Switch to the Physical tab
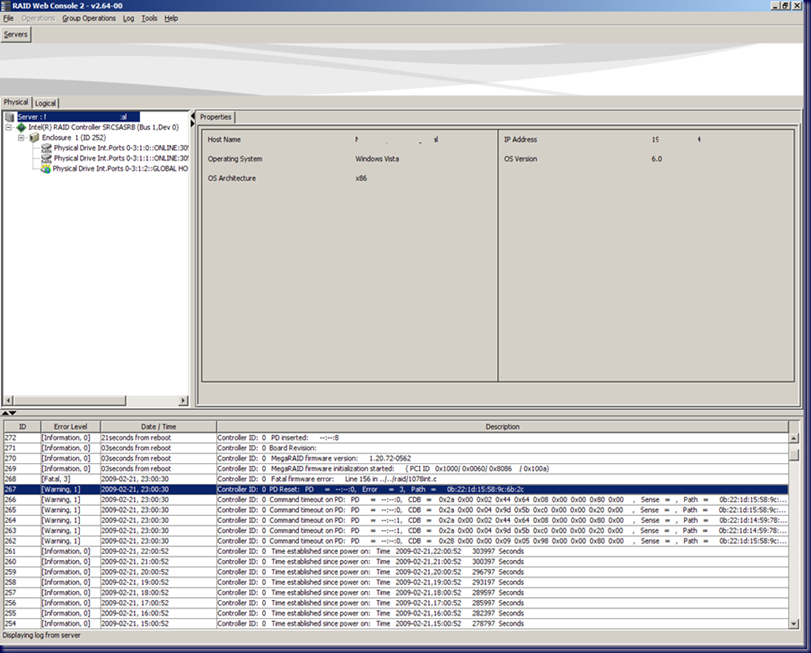The image size is (811, 653). point(16,102)
